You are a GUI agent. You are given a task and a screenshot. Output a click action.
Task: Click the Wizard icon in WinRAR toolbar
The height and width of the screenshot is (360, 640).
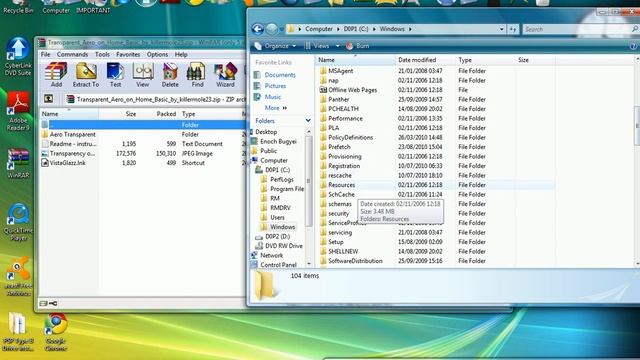tap(225, 75)
